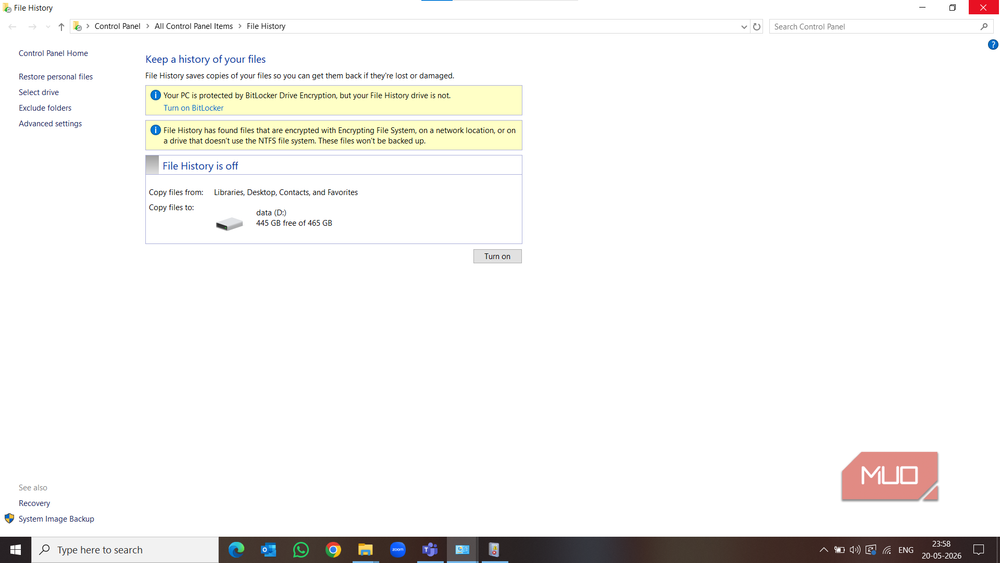The height and width of the screenshot is (563, 1000).
Task: Click the Wi-Fi network tray icon
Action: 886,550
